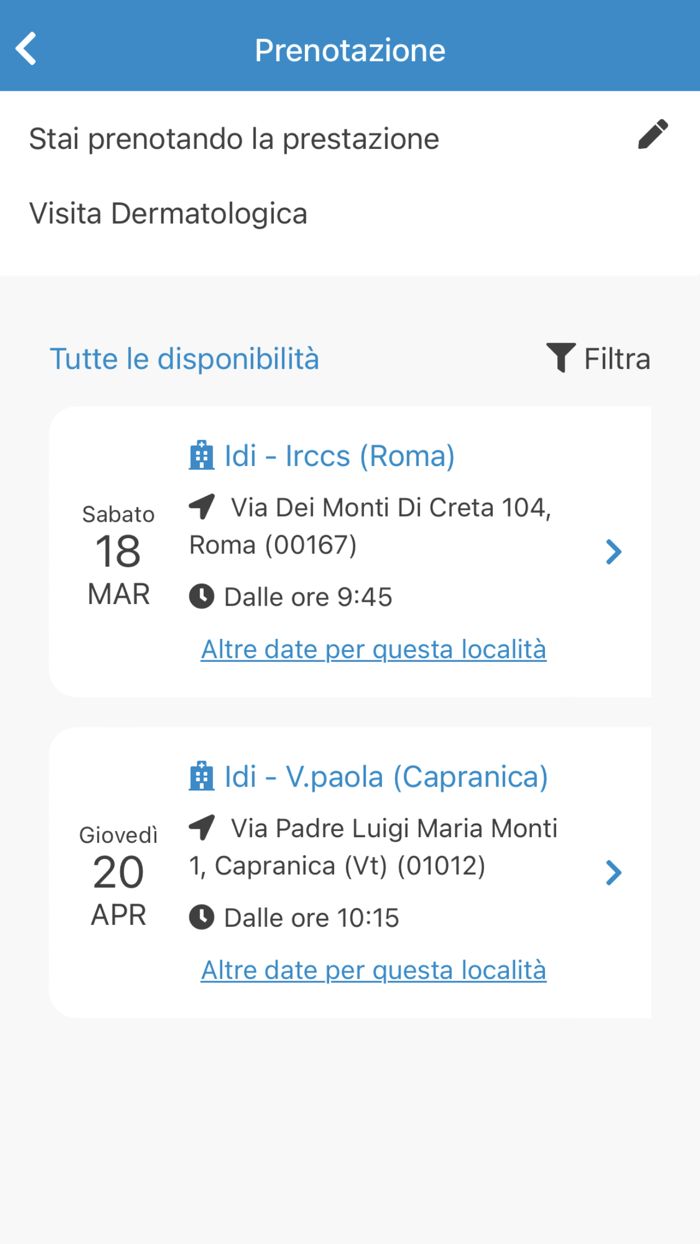This screenshot has width=700, height=1244.
Task: Open the Filtra funnel icon
Action: click(x=561, y=357)
